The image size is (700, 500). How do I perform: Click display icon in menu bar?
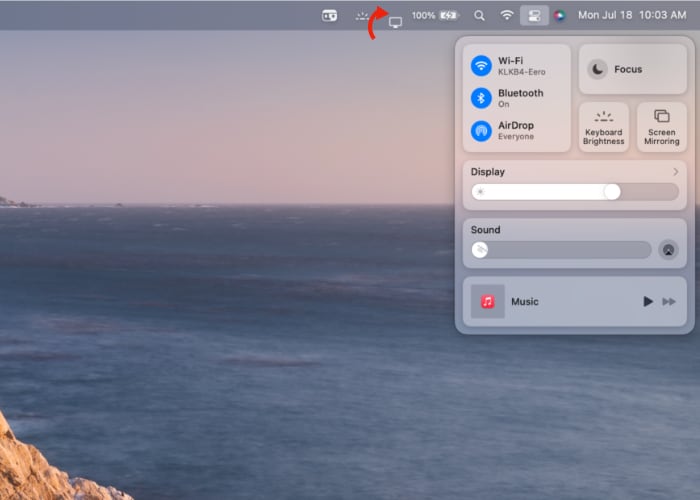pos(395,22)
